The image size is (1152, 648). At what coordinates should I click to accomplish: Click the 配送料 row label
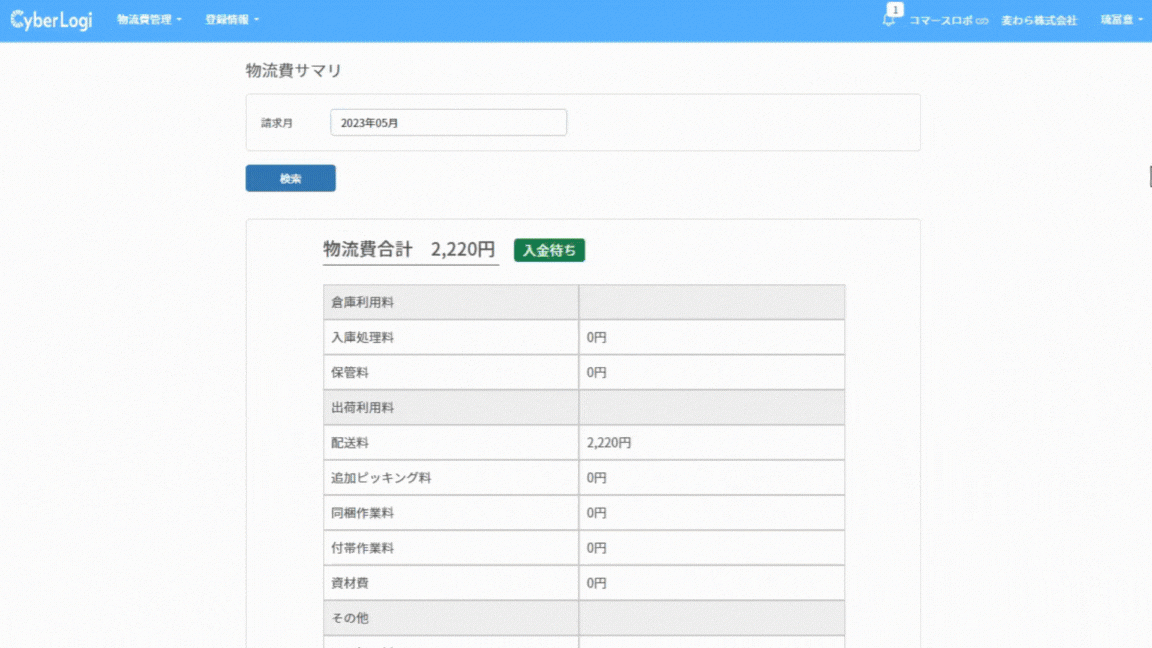[350, 443]
